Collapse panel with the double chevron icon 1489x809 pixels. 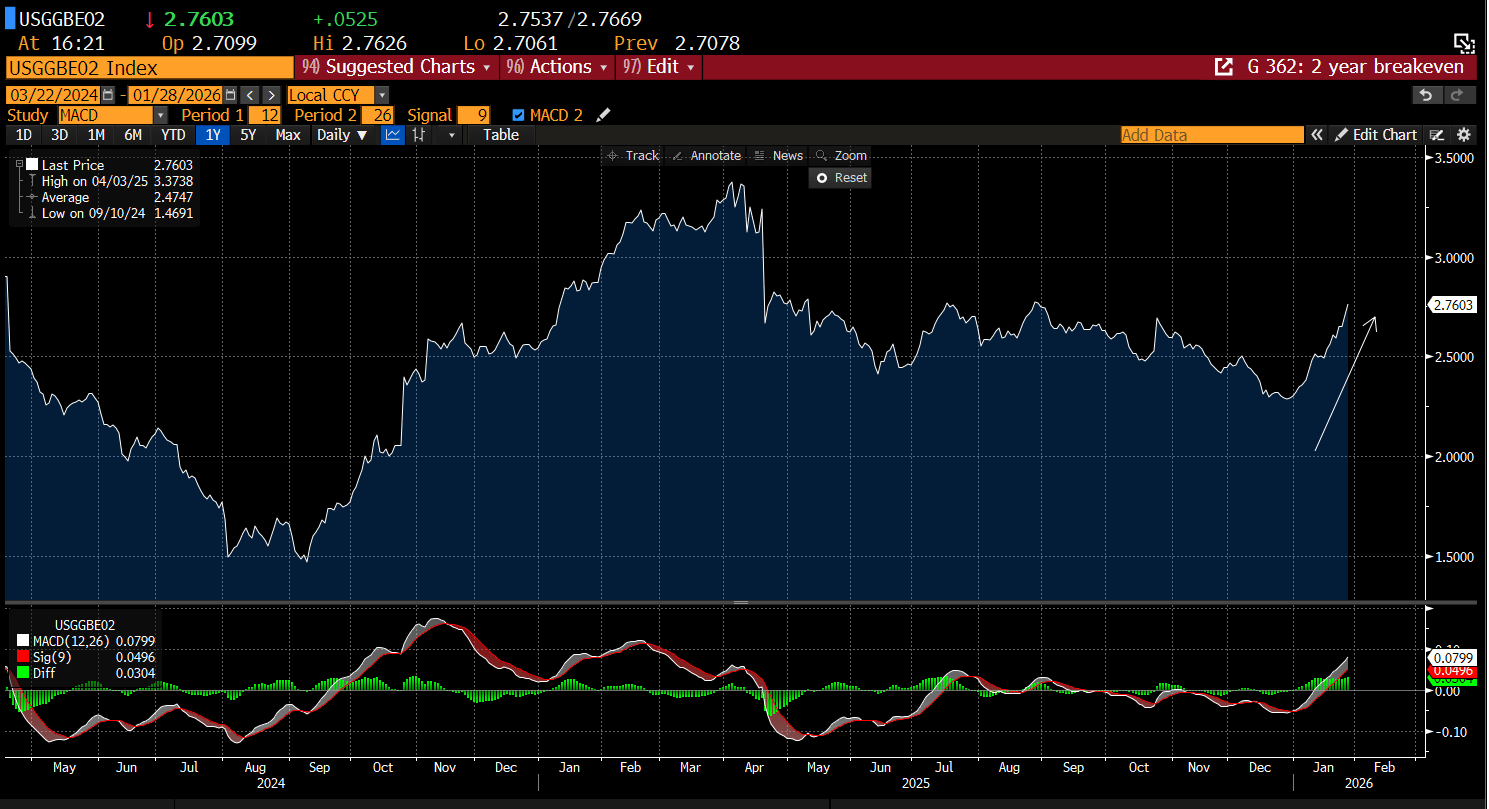(x=1317, y=135)
